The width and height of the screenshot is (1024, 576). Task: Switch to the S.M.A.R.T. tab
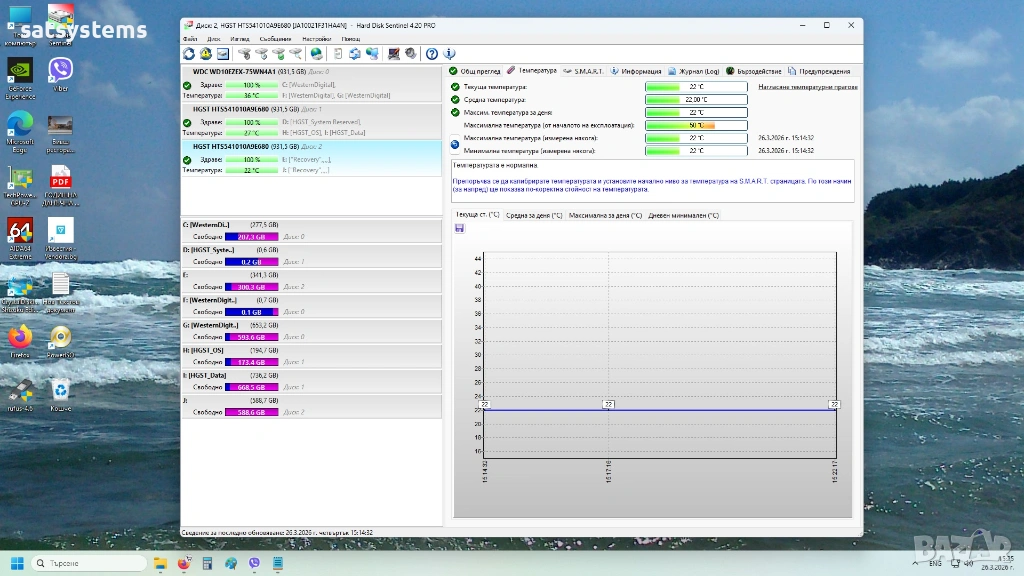587,71
